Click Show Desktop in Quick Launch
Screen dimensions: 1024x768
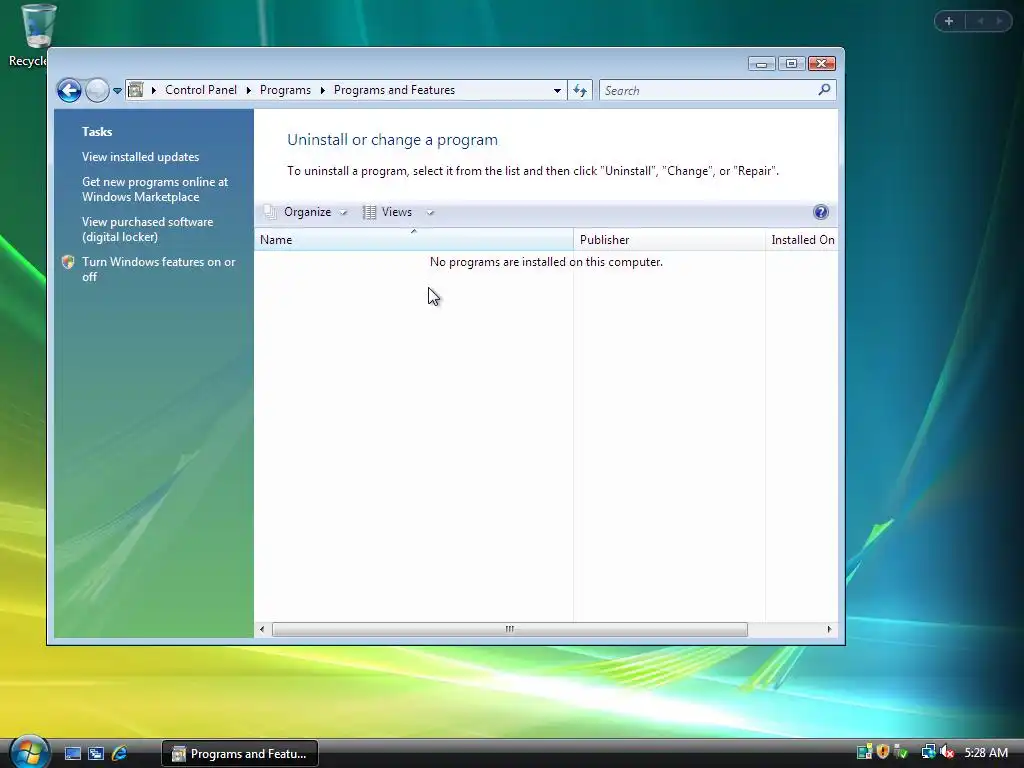pos(72,754)
